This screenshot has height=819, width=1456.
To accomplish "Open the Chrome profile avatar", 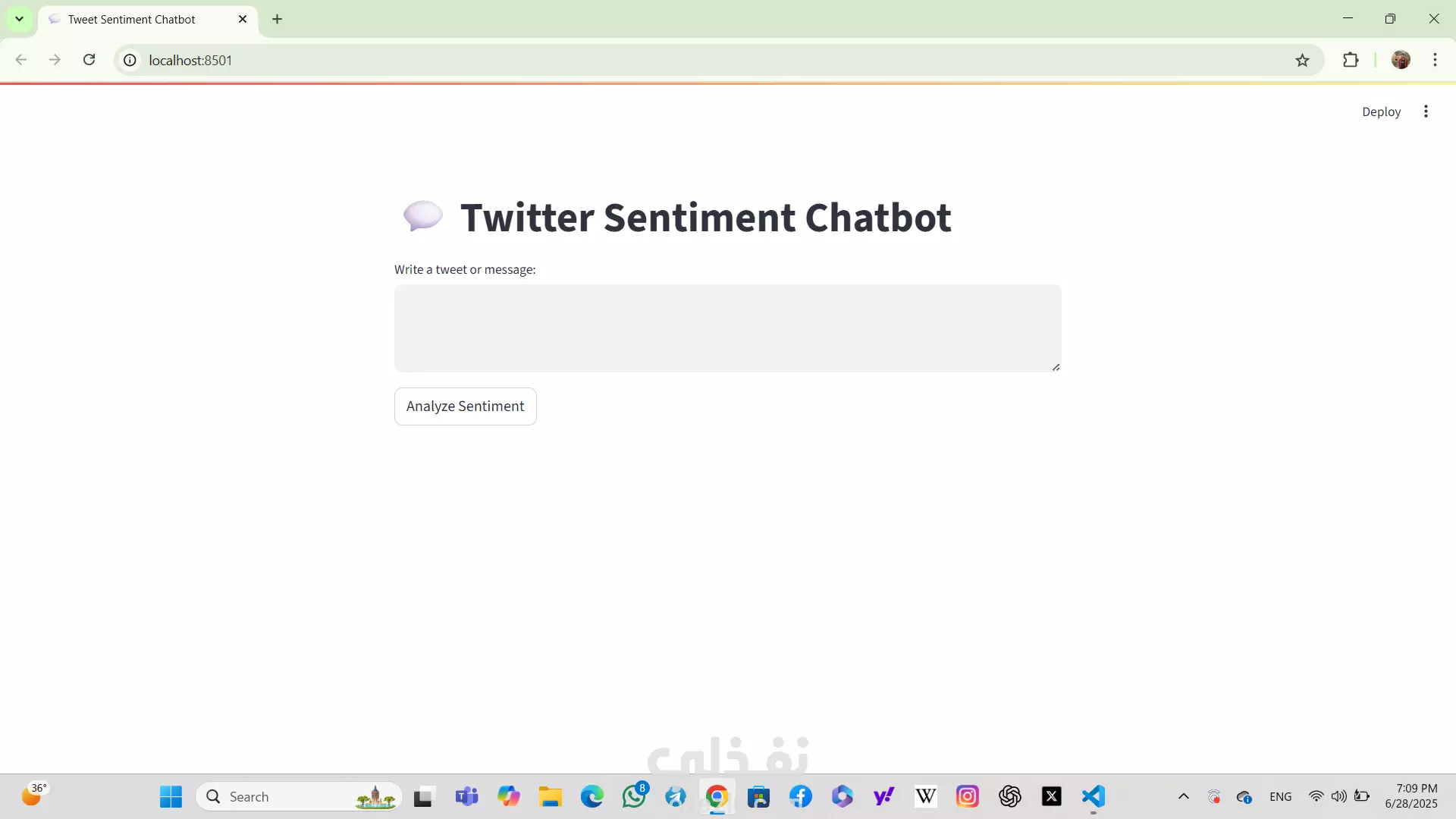I will [1401, 60].
